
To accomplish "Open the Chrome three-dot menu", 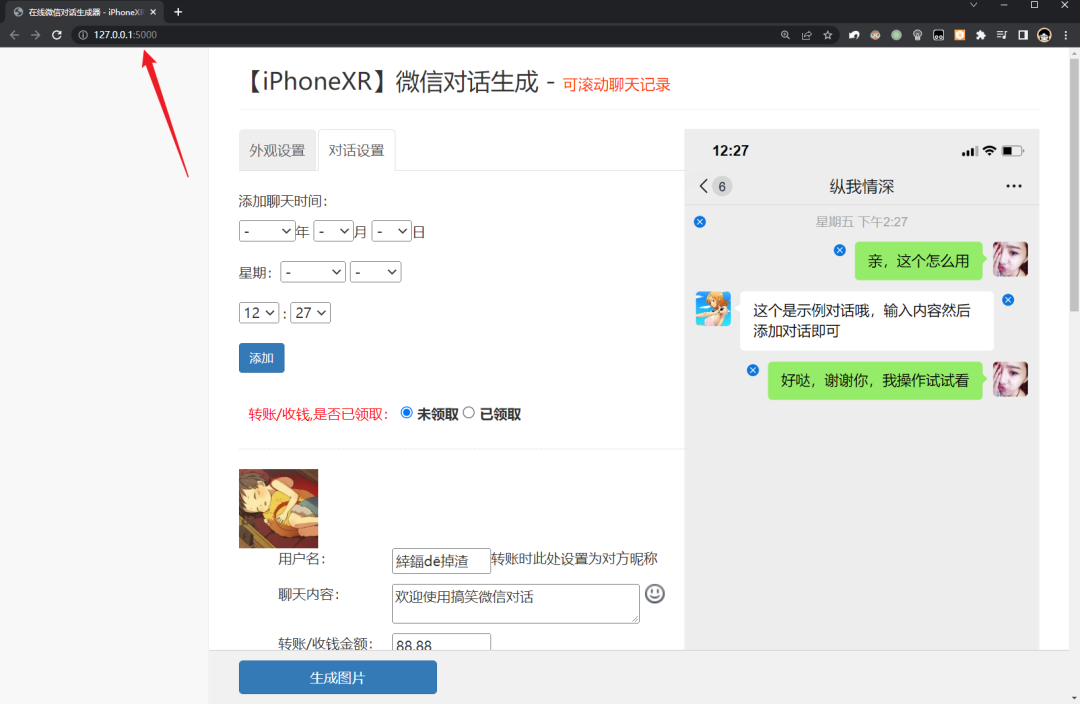I will coord(1066,34).
